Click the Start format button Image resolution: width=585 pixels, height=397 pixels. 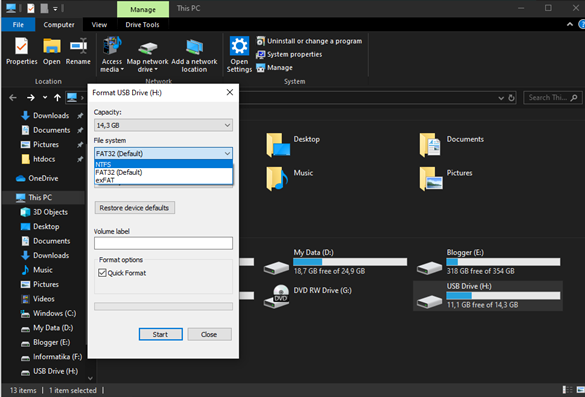click(x=161, y=334)
